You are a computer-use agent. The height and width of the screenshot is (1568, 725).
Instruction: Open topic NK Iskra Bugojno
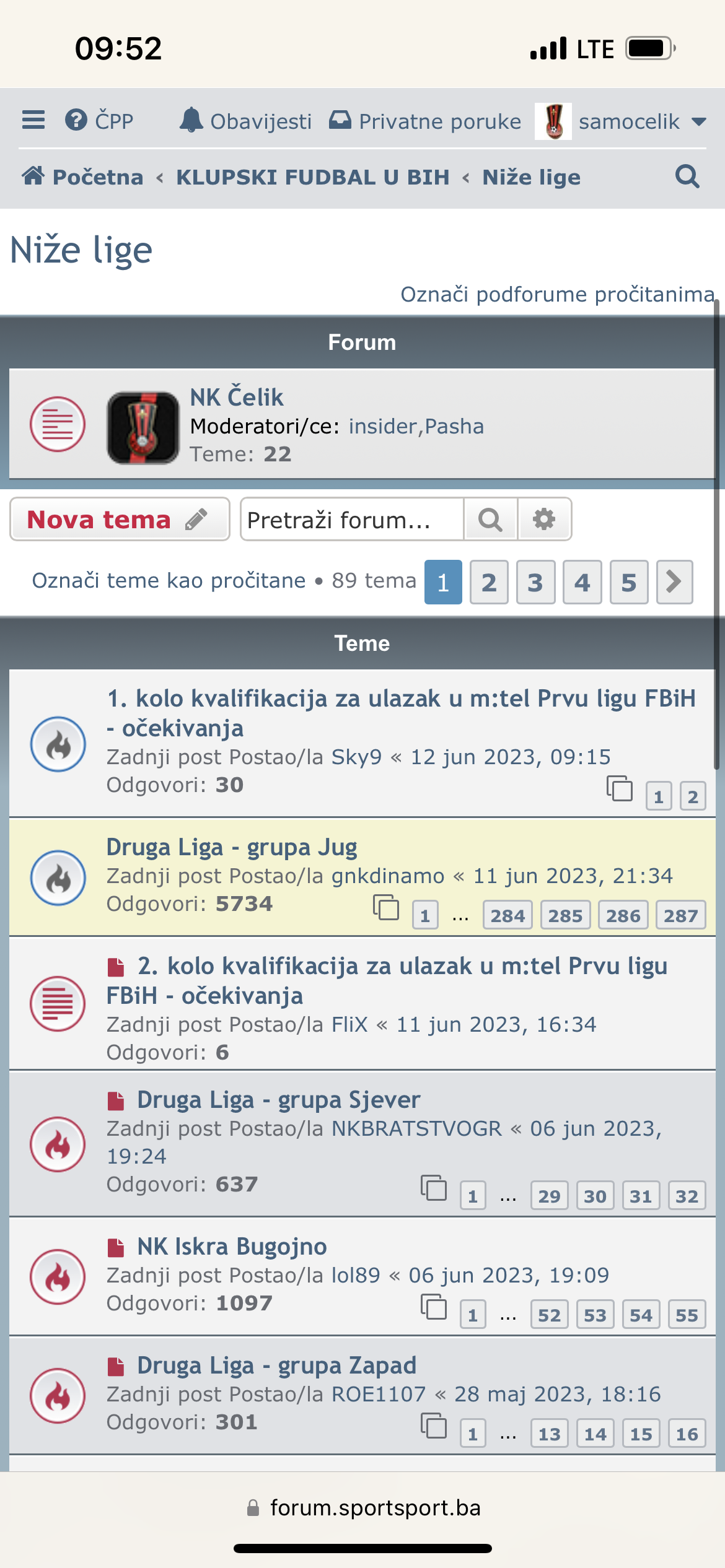(x=232, y=1246)
